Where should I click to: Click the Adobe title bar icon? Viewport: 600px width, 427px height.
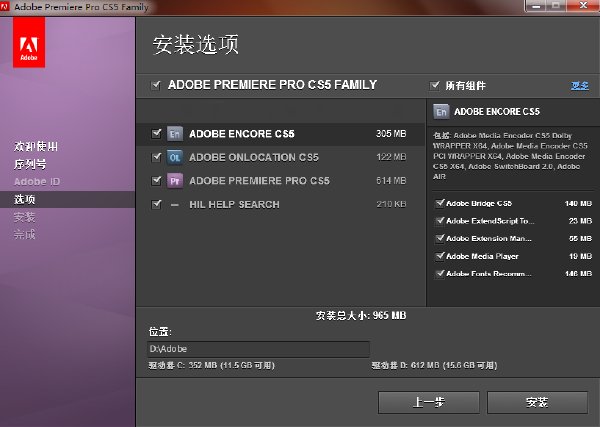tap(5, 7)
